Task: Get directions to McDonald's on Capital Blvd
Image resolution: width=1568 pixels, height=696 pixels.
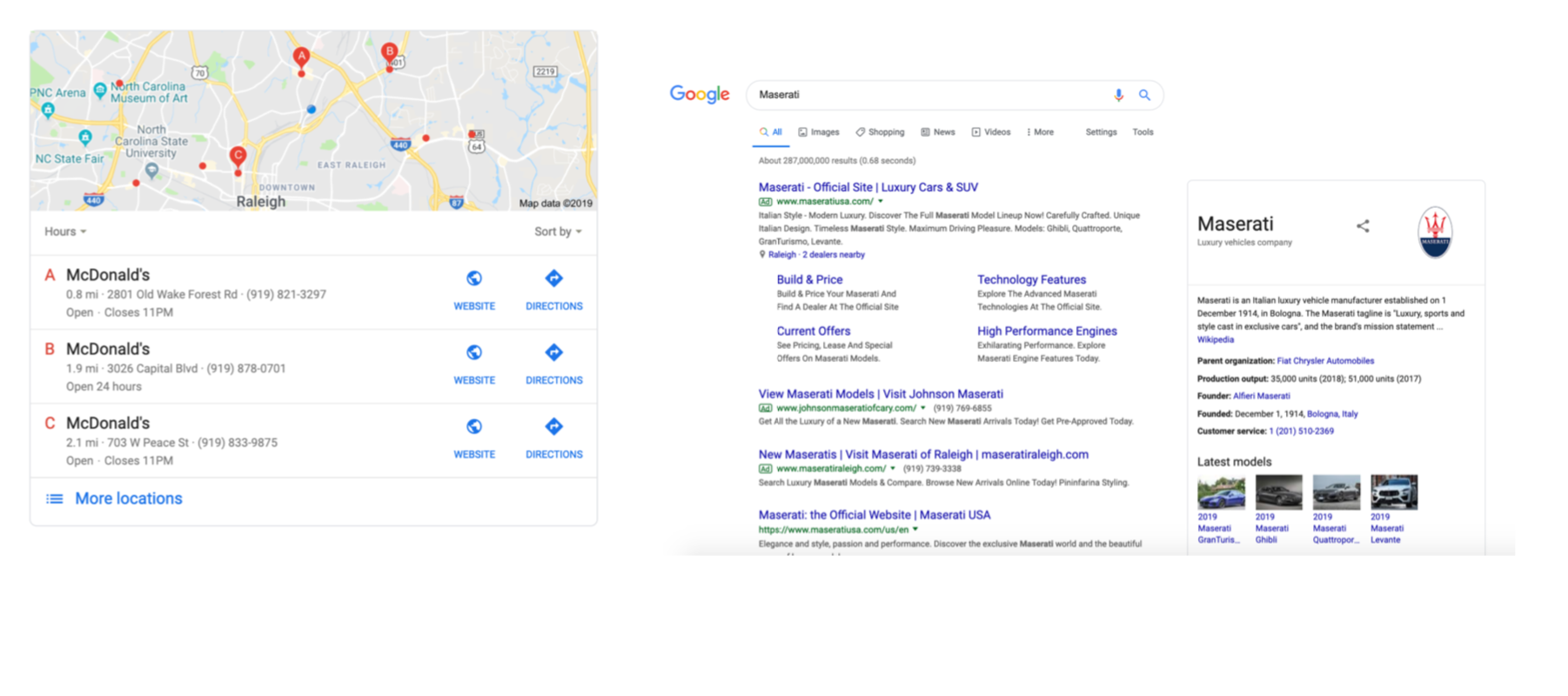Action: pos(554,364)
